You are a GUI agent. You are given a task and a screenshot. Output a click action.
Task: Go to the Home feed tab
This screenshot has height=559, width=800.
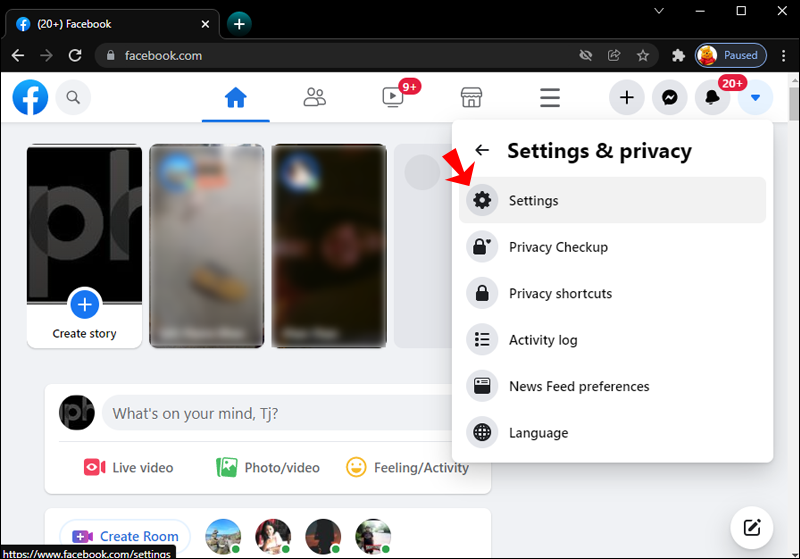pos(236,97)
